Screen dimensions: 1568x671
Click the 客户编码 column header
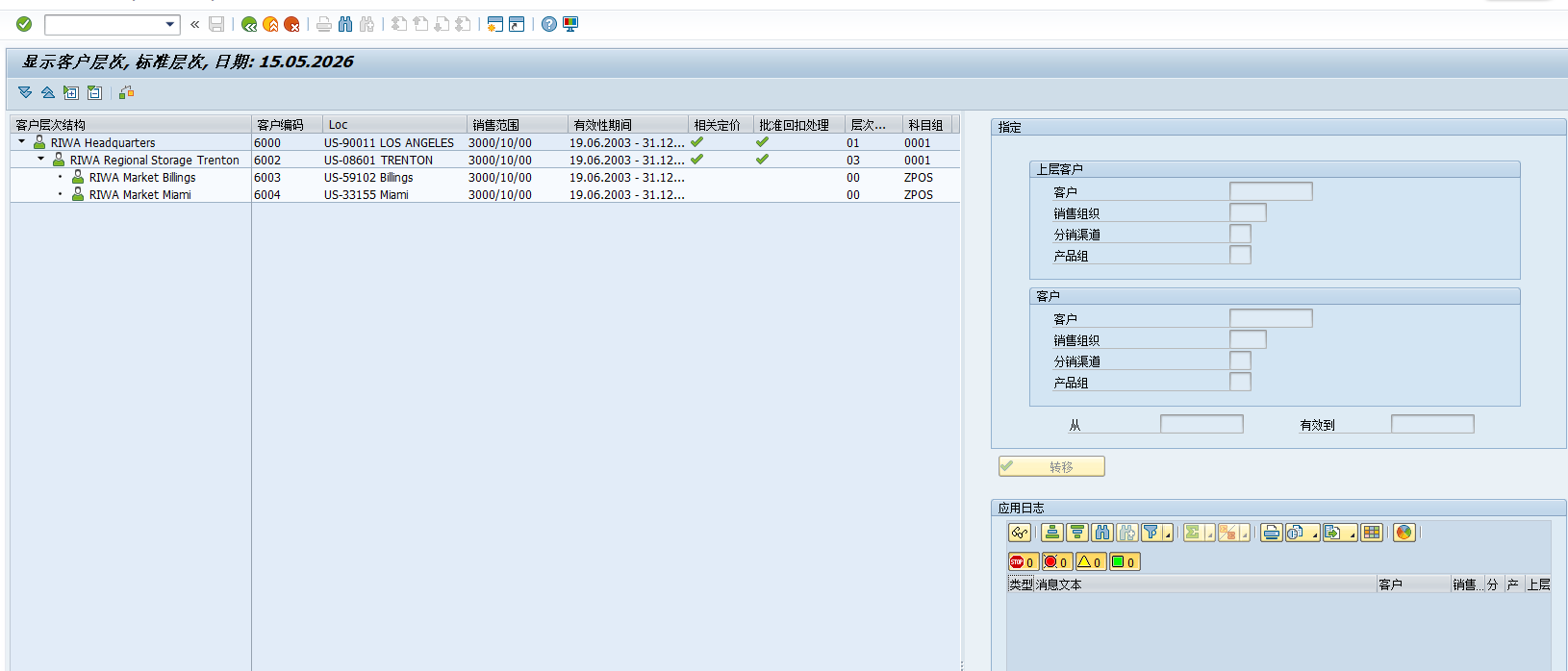(x=287, y=125)
